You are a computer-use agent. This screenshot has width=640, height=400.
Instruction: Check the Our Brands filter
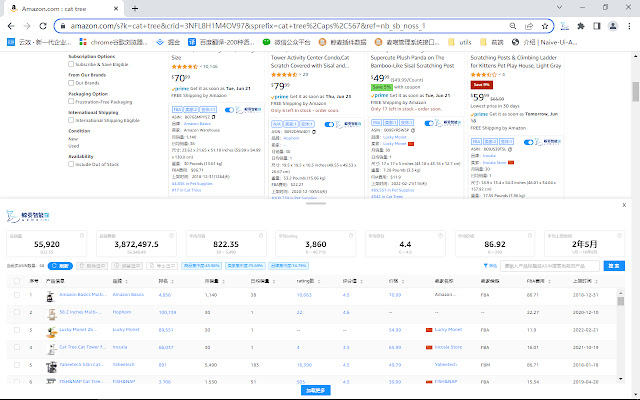(x=71, y=83)
